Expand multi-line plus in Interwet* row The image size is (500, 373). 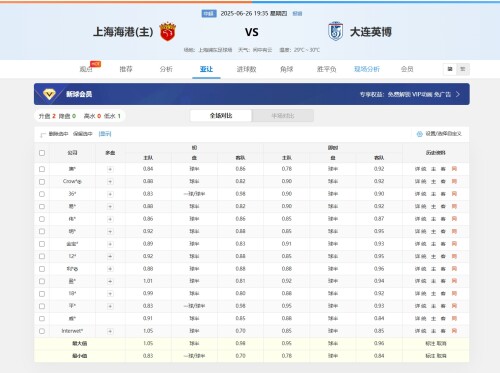110,331
